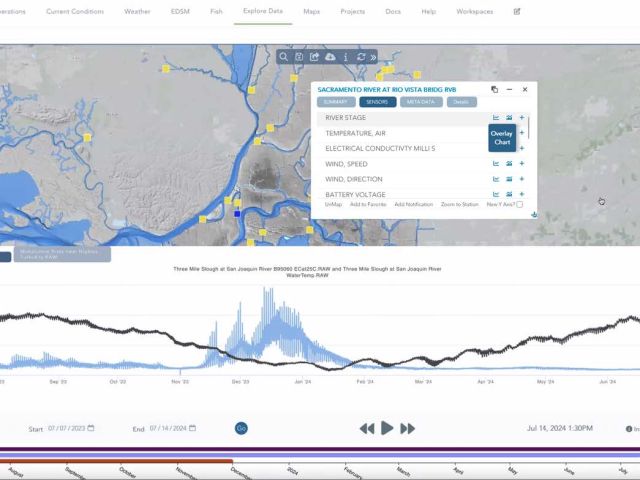Open chart for River Stage sensor
The height and width of the screenshot is (480, 640).
496,118
